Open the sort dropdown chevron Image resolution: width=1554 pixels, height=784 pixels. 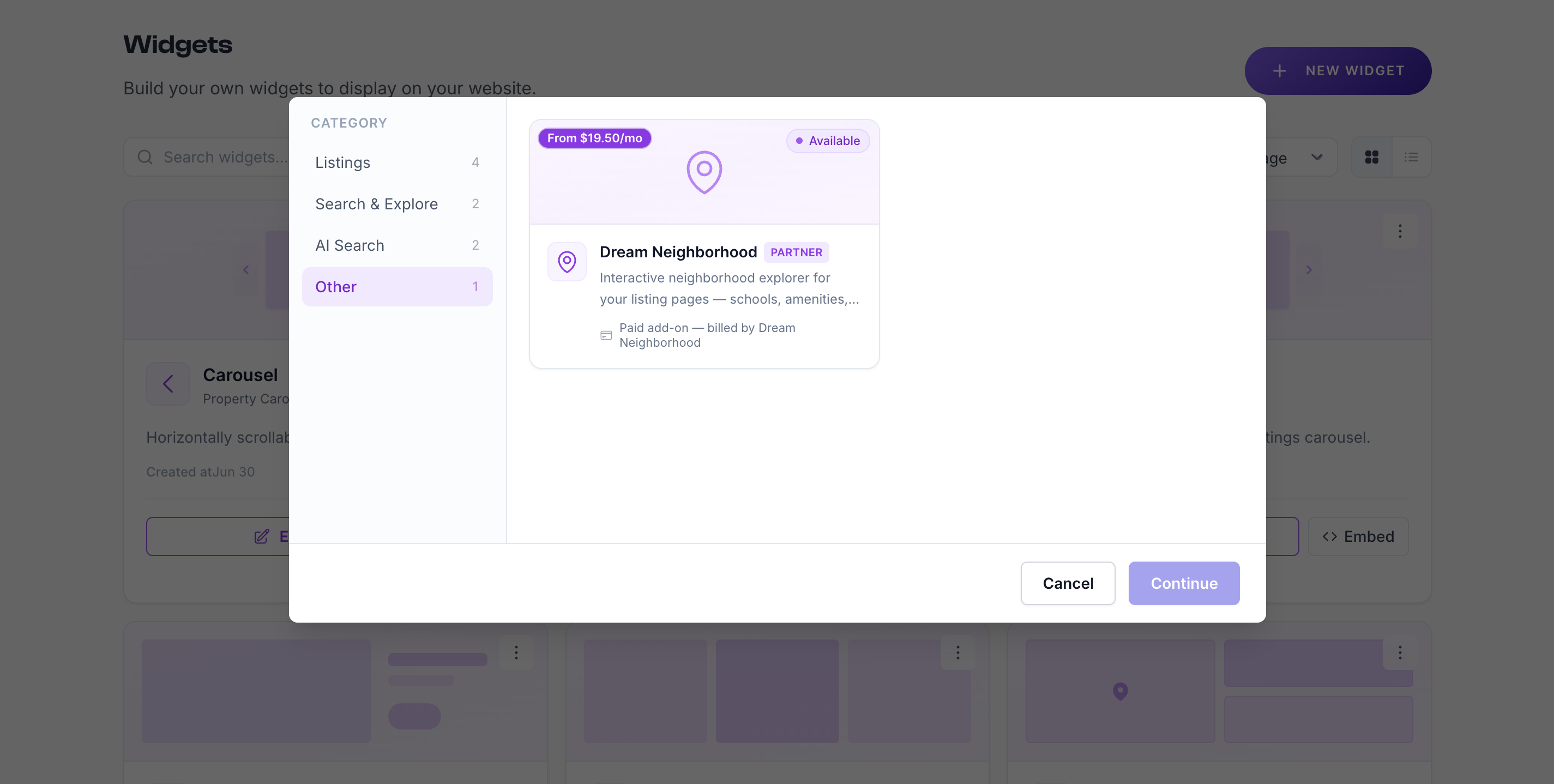point(1317,158)
